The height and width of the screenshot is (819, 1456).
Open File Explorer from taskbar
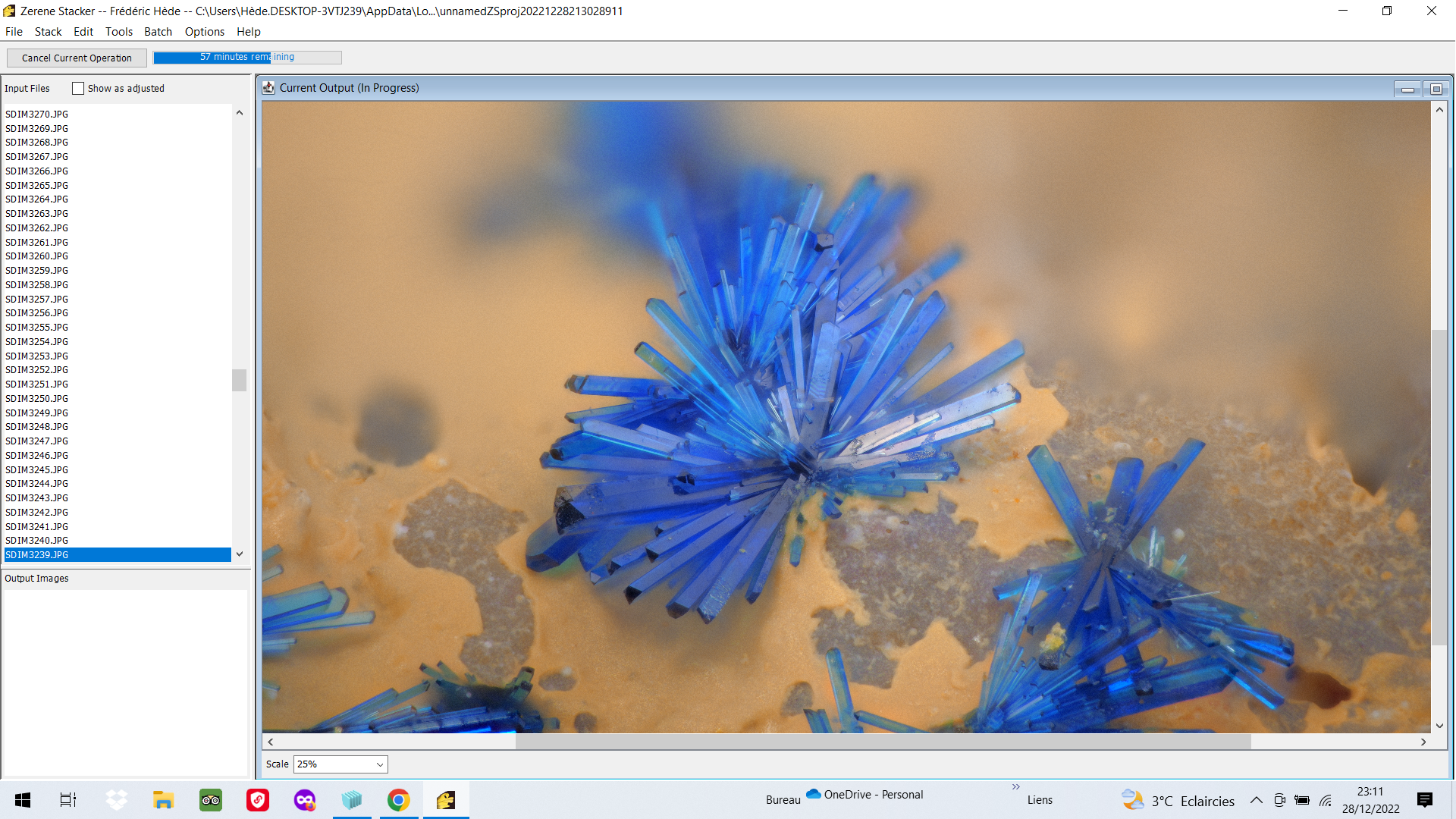click(x=163, y=800)
